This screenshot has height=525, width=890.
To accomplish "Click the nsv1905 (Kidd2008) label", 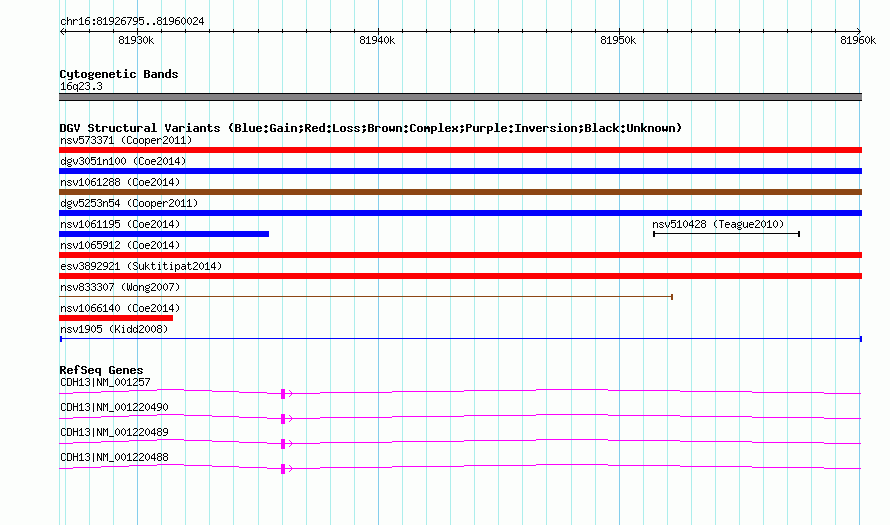I will coord(114,329).
